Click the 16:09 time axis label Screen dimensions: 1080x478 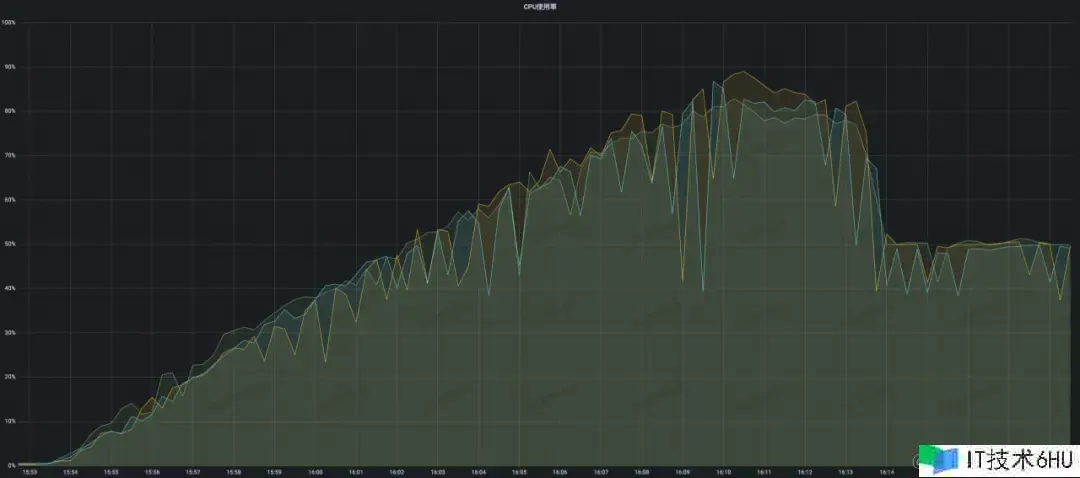click(683, 472)
